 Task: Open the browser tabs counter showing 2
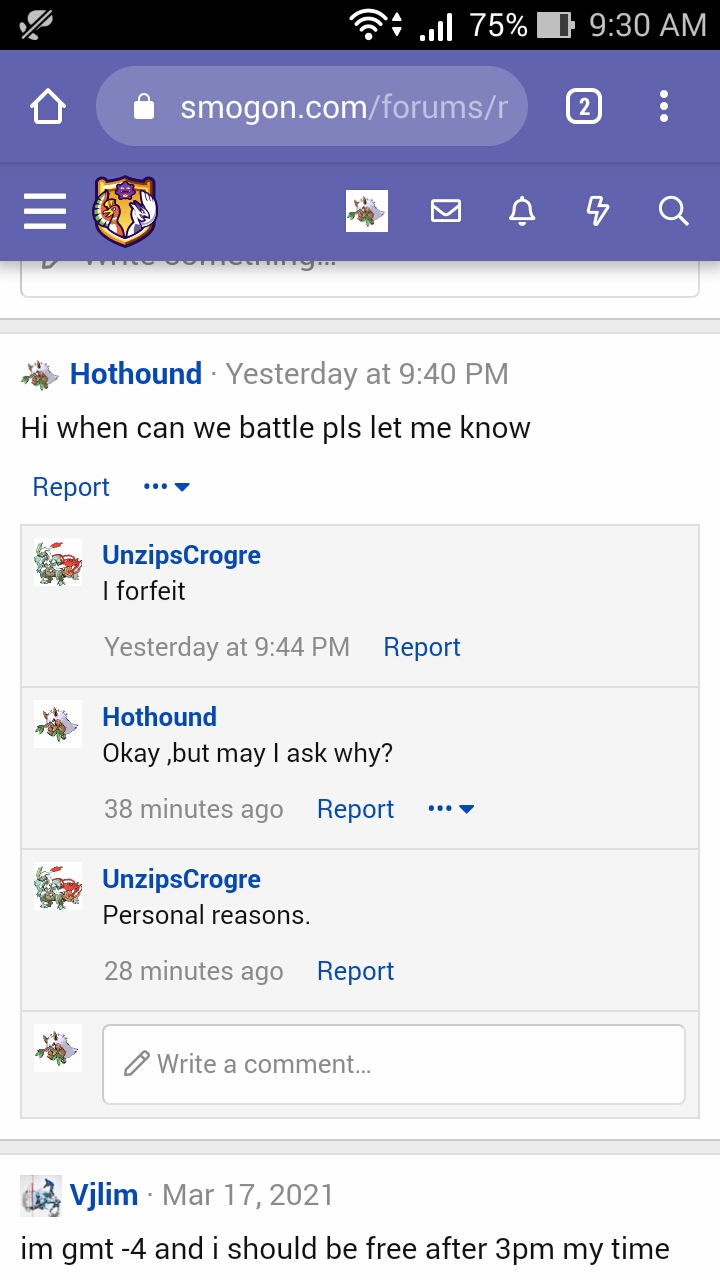pos(584,106)
